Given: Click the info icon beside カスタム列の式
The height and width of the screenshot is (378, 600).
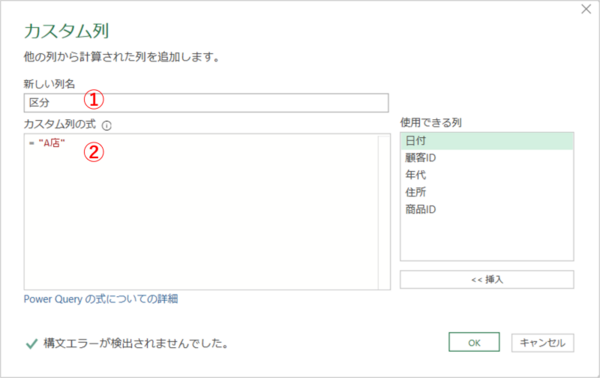Looking at the screenshot, I should [107, 125].
